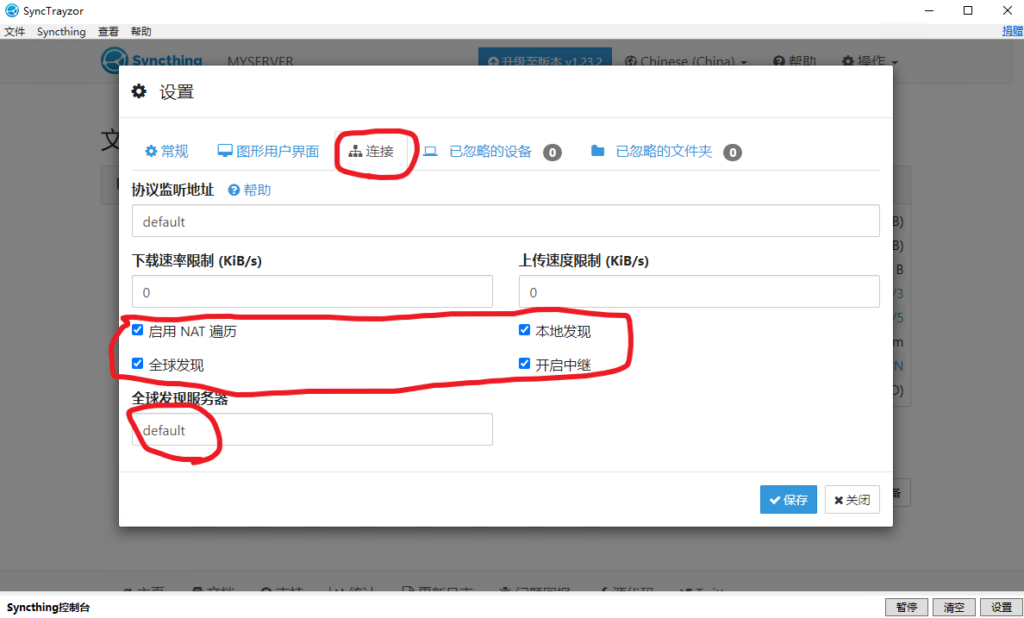
Task: Toggle the 全球发现 checkbox
Action: click(138, 363)
